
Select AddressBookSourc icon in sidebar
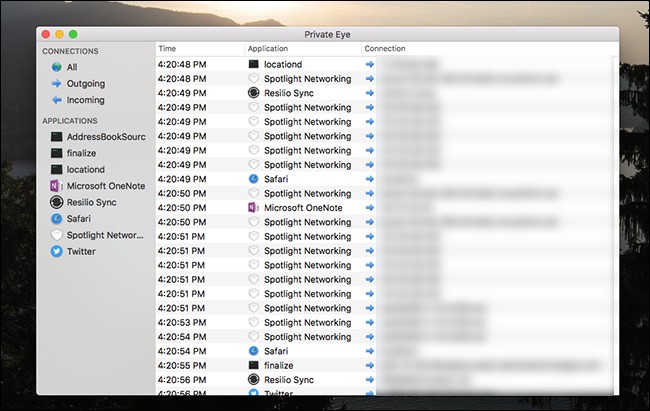(56, 137)
